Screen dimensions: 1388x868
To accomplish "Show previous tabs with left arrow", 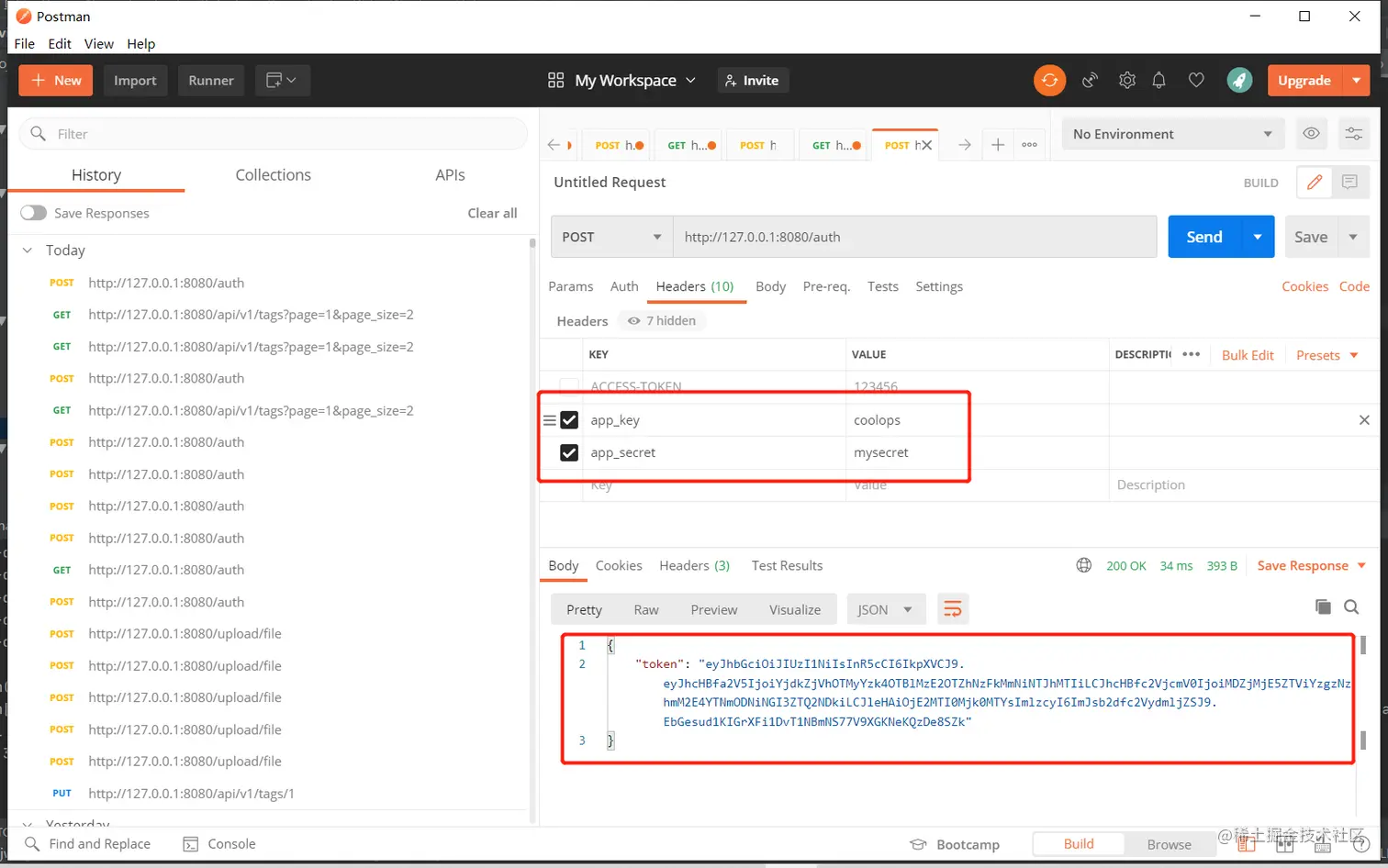I will coord(554,145).
